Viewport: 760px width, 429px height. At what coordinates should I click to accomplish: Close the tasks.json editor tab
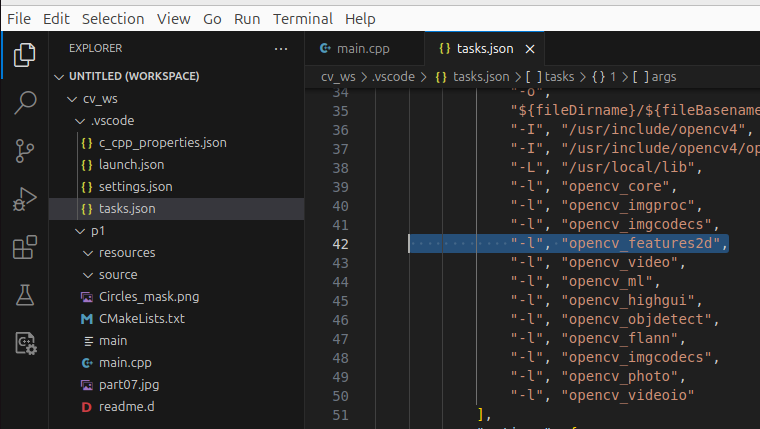(530, 48)
